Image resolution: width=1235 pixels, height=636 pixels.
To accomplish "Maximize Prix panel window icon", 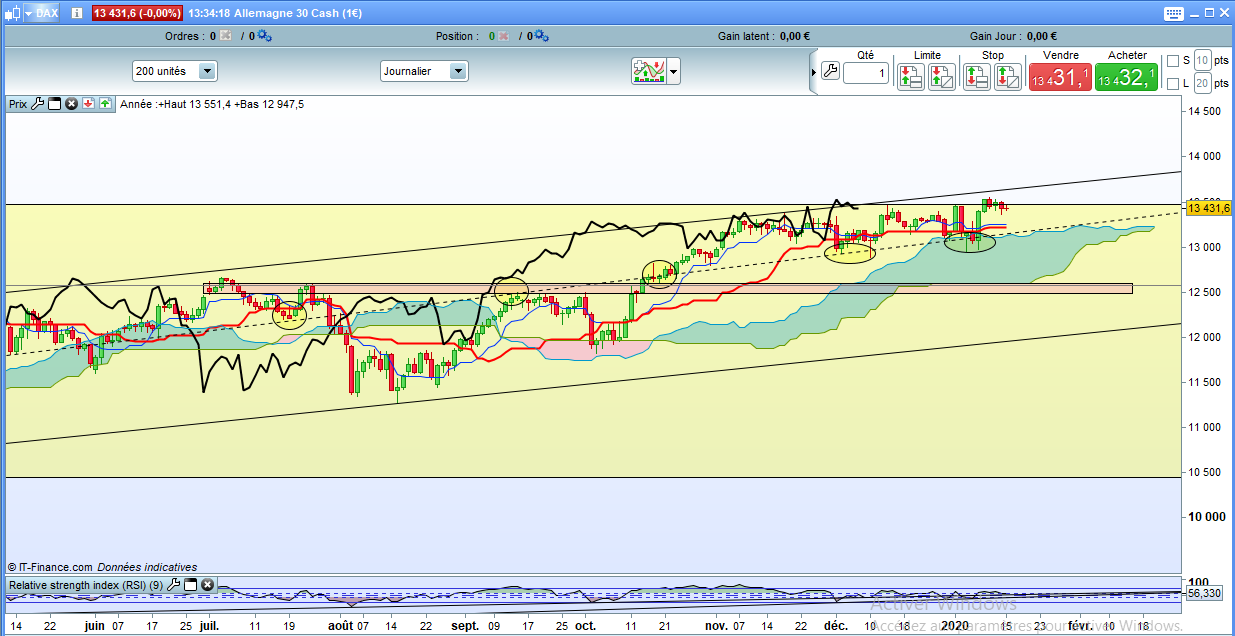I will [x=55, y=103].
